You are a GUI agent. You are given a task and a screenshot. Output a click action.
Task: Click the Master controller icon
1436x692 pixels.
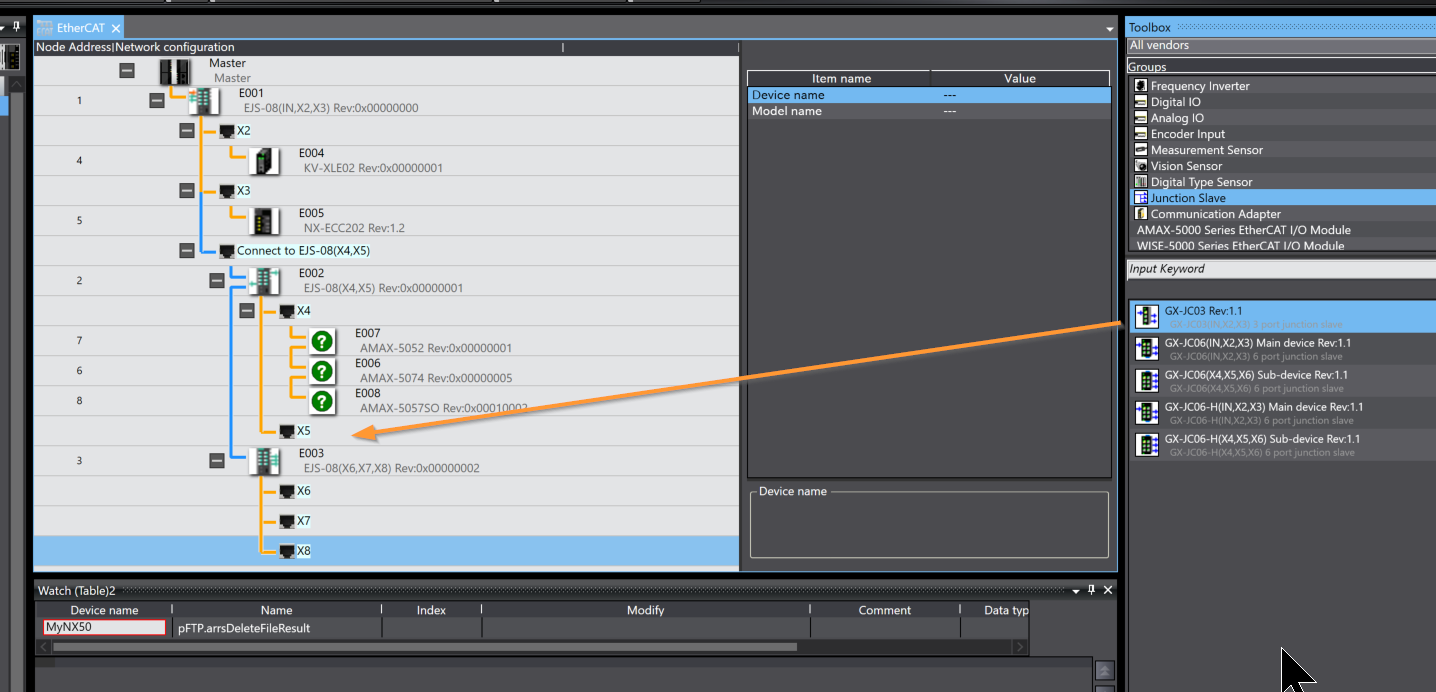(x=175, y=71)
